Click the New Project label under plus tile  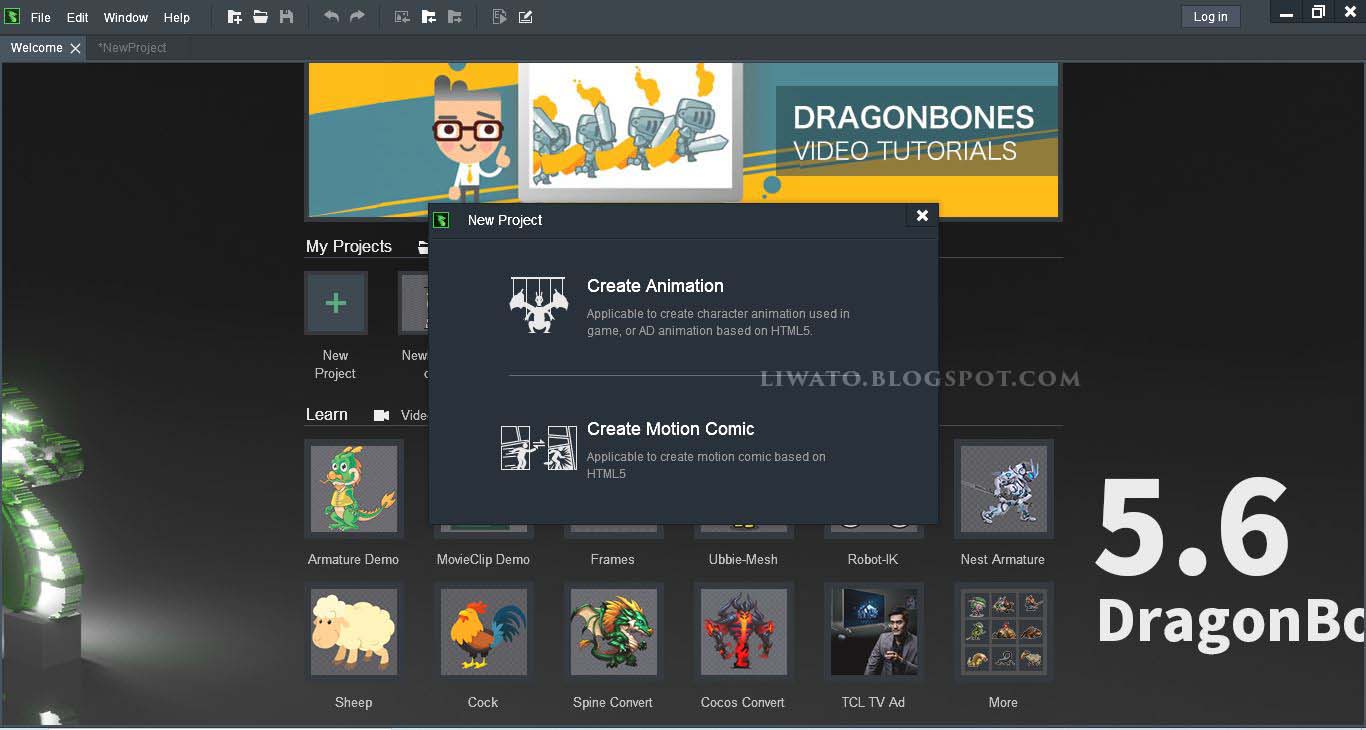(335, 365)
